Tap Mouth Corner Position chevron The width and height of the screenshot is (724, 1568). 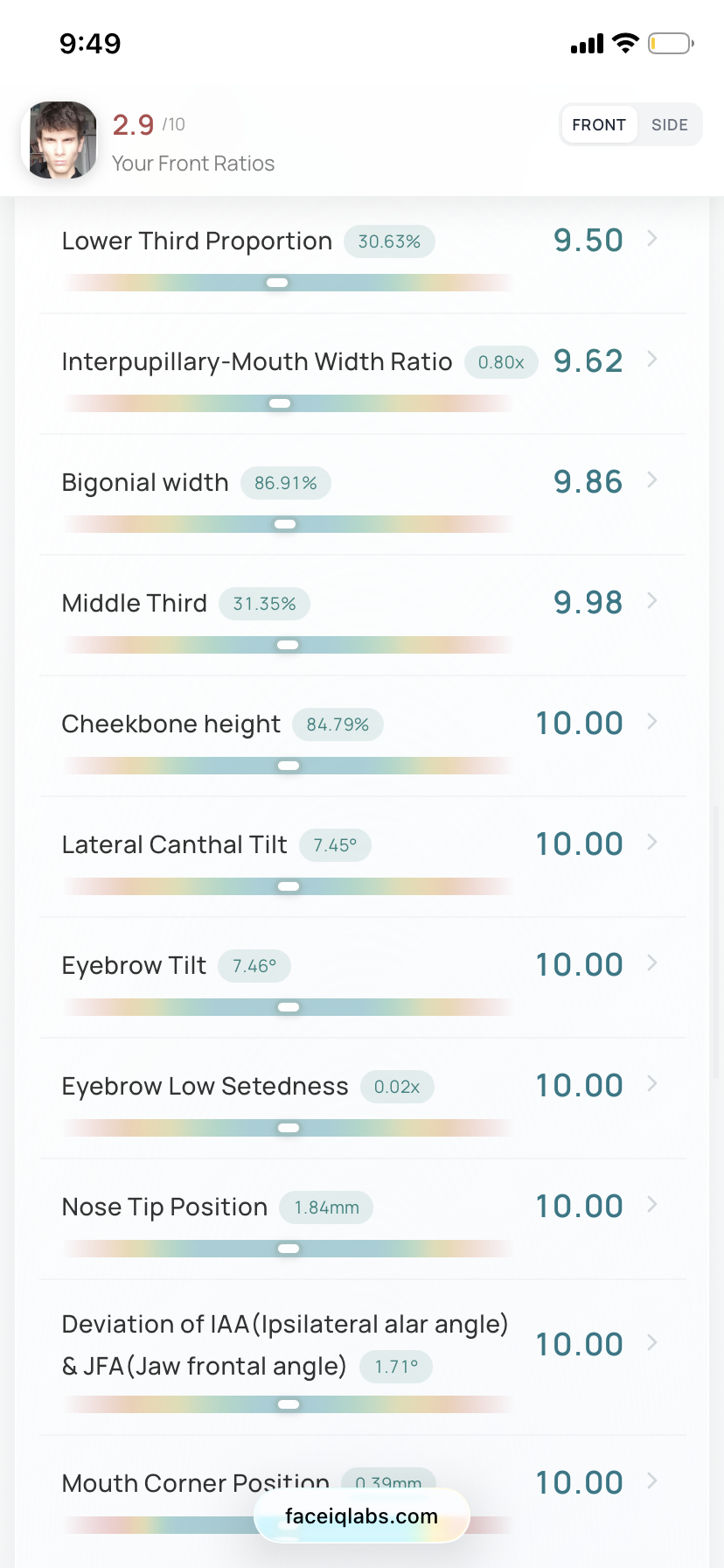[652, 1480]
